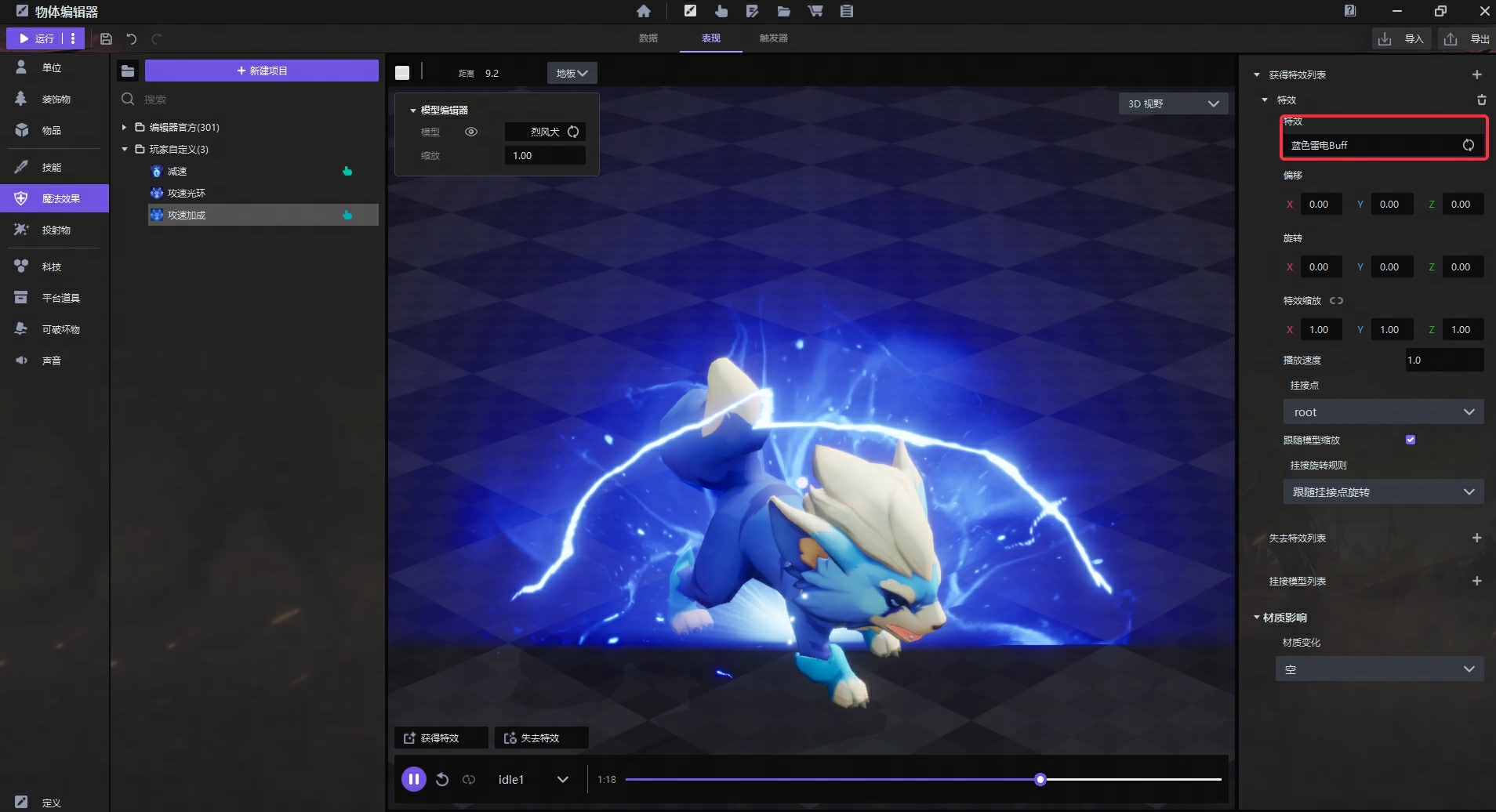The height and width of the screenshot is (812, 1496).
Task: Open the object editor pencil icon
Action: pos(690,11)
